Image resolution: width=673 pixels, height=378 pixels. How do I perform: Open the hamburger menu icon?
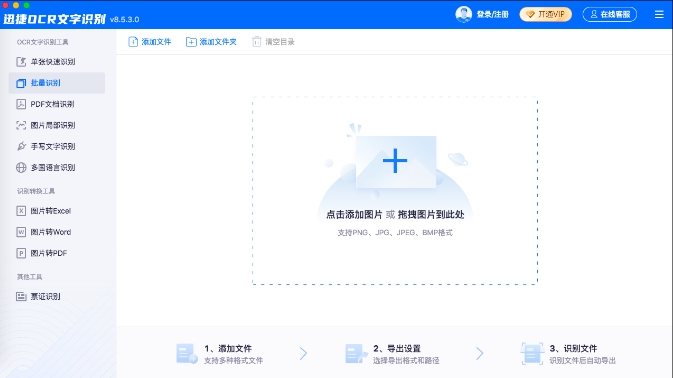659,14
